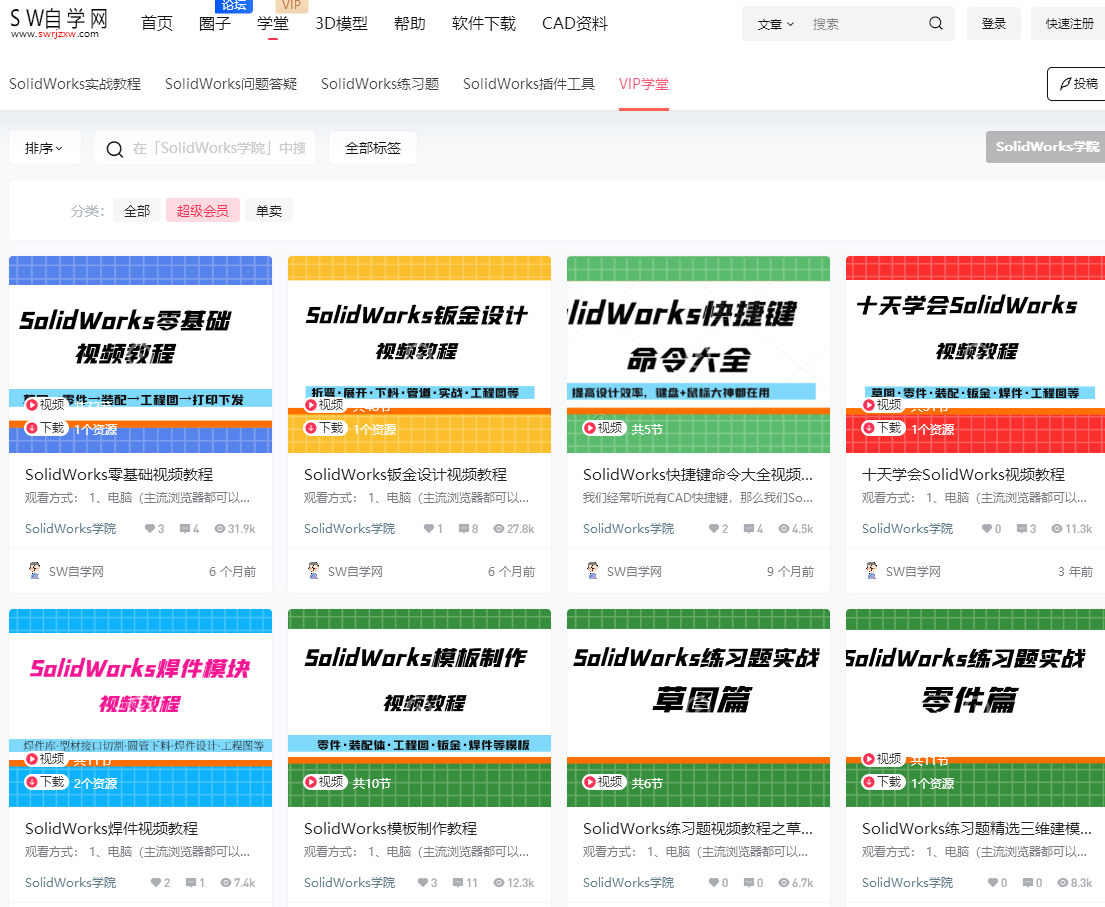1105x907 pixels.
Task: Click 下载 badge on 十天学会SolidWorks thumbnail
Action: point(883,428)
